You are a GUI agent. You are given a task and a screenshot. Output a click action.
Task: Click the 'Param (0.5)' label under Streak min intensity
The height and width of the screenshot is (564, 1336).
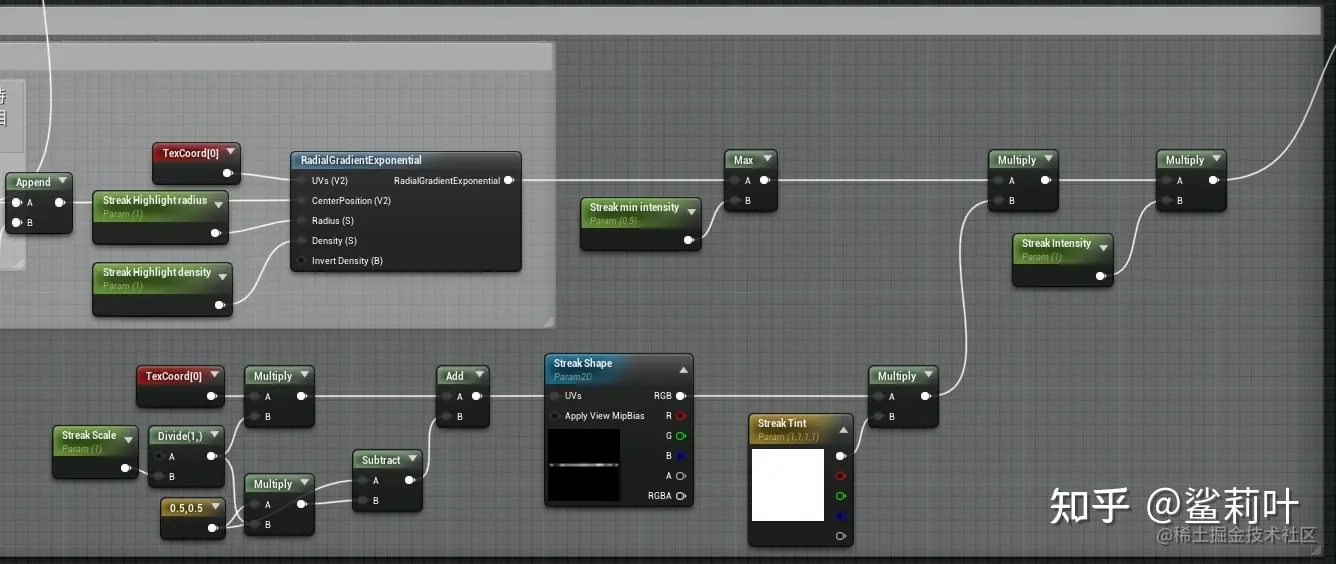point(613,221)
